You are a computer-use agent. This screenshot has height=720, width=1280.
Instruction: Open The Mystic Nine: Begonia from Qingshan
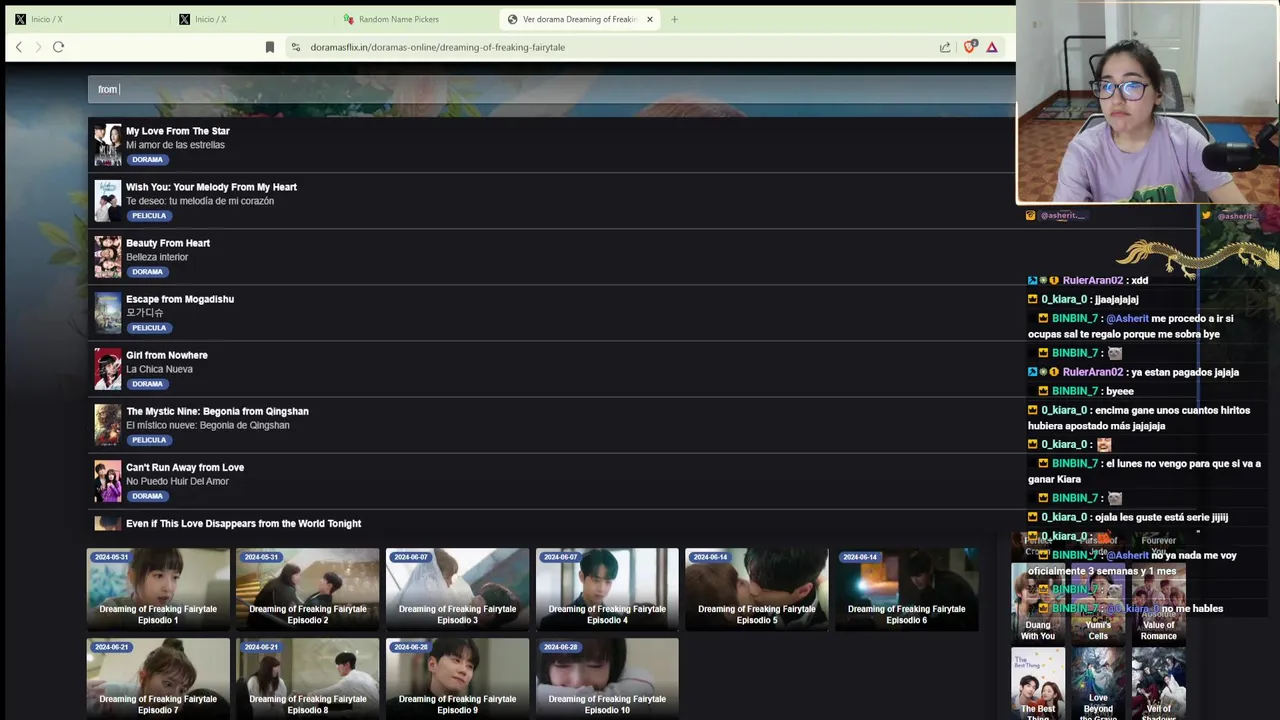click(551, 425)
